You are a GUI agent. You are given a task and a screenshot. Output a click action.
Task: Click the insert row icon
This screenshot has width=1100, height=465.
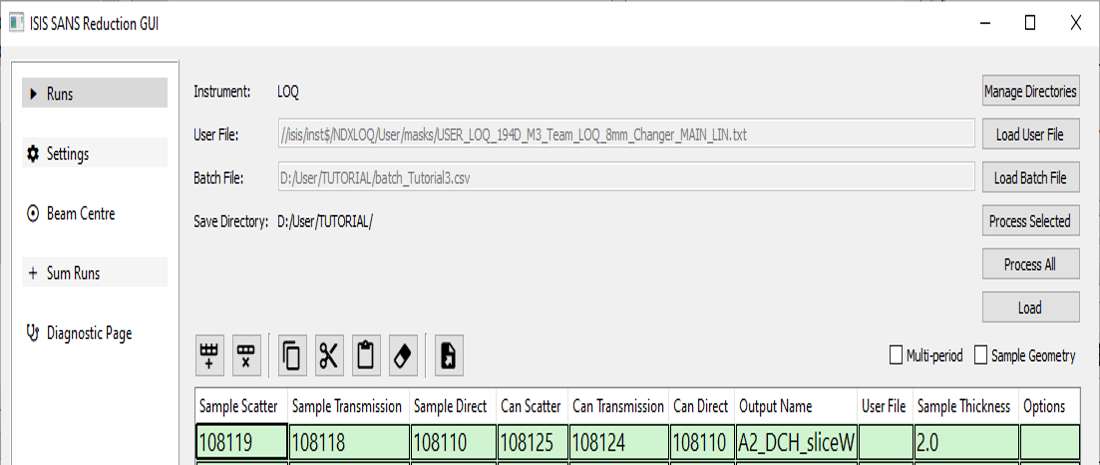[210, 356]
